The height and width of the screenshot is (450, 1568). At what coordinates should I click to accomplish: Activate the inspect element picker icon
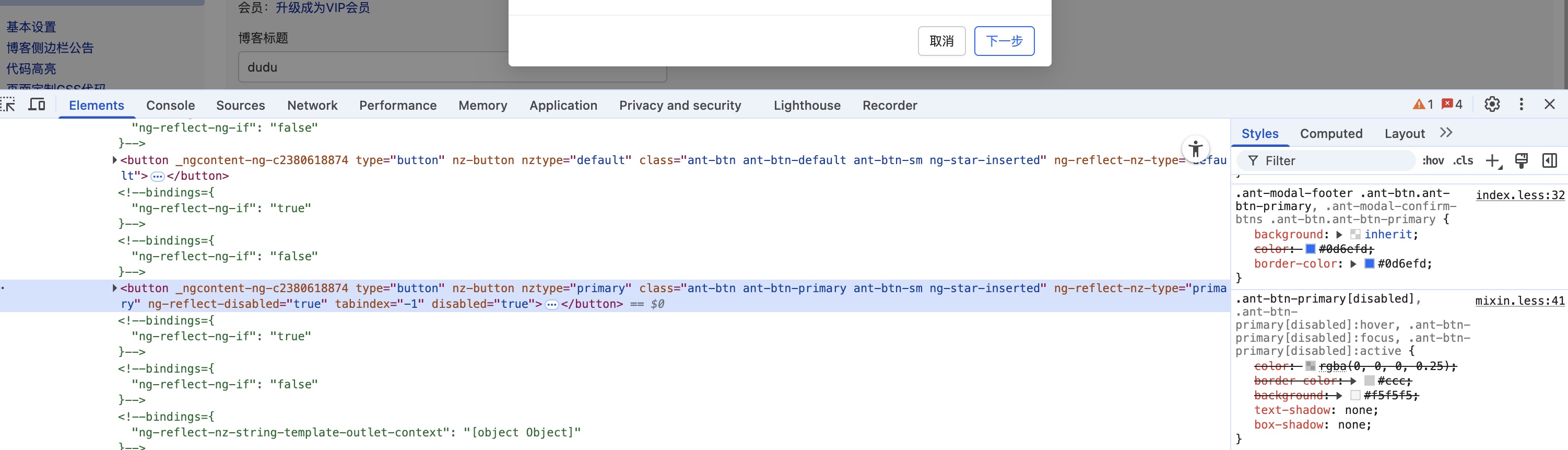pyautogui.click(x=8, y=105)
